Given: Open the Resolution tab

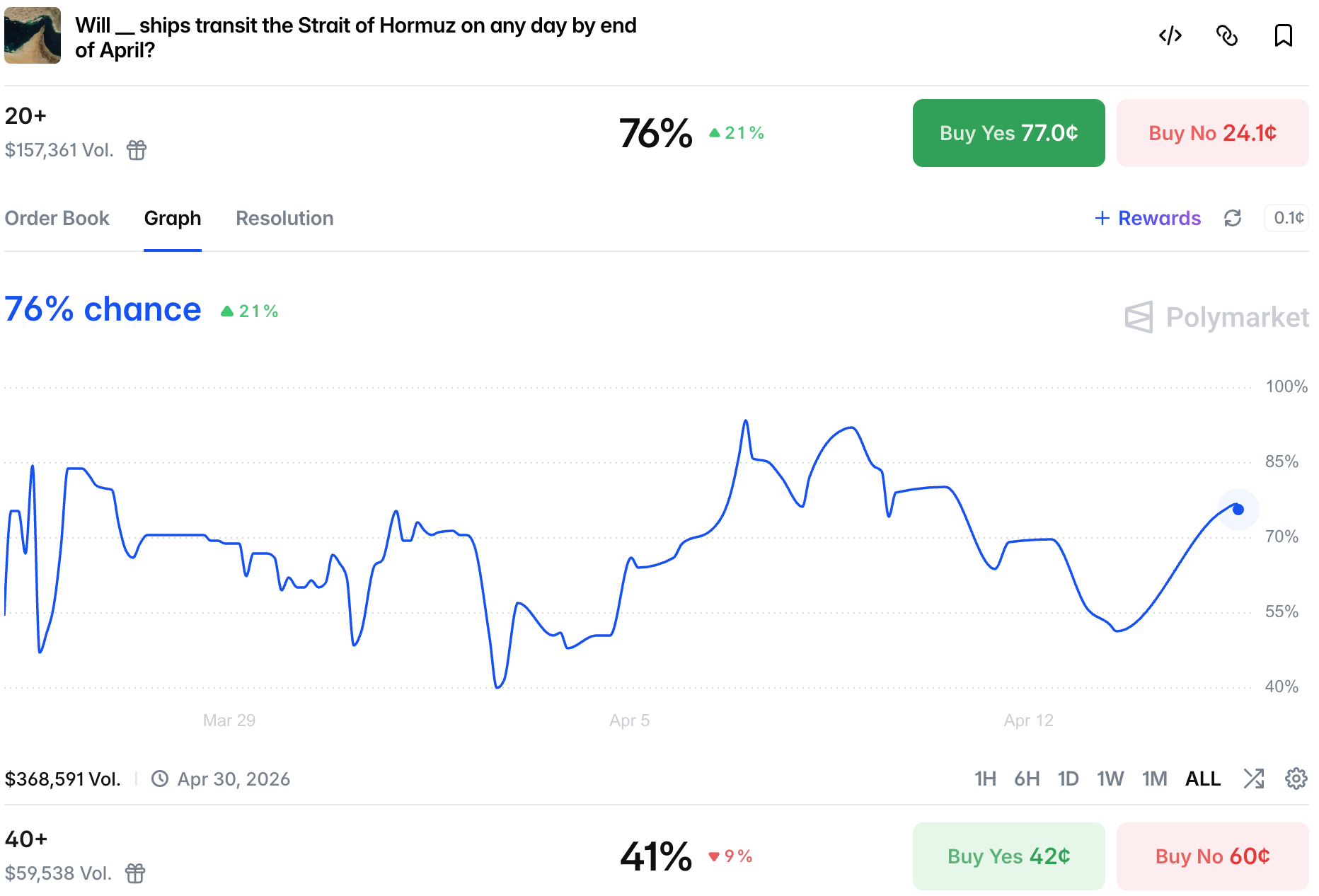Looking at the screenshot, I should click(x=284, y=218).
